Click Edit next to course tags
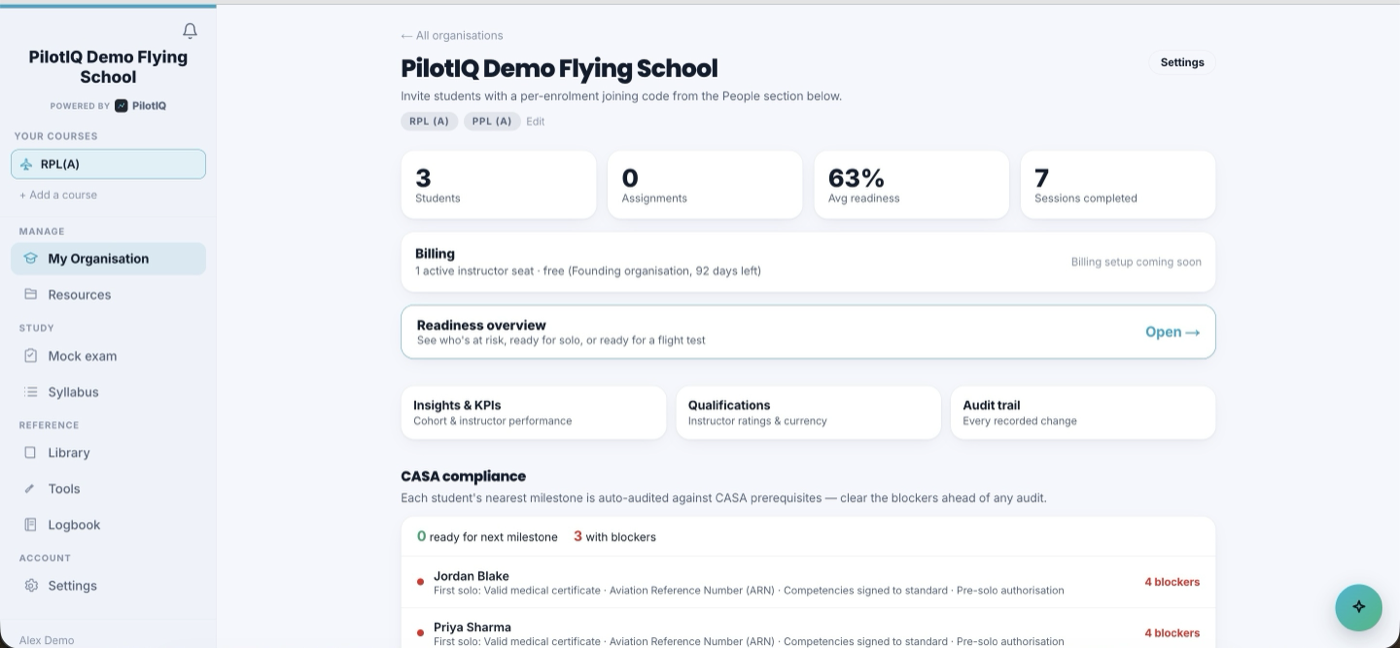 [x=536, y=121]
